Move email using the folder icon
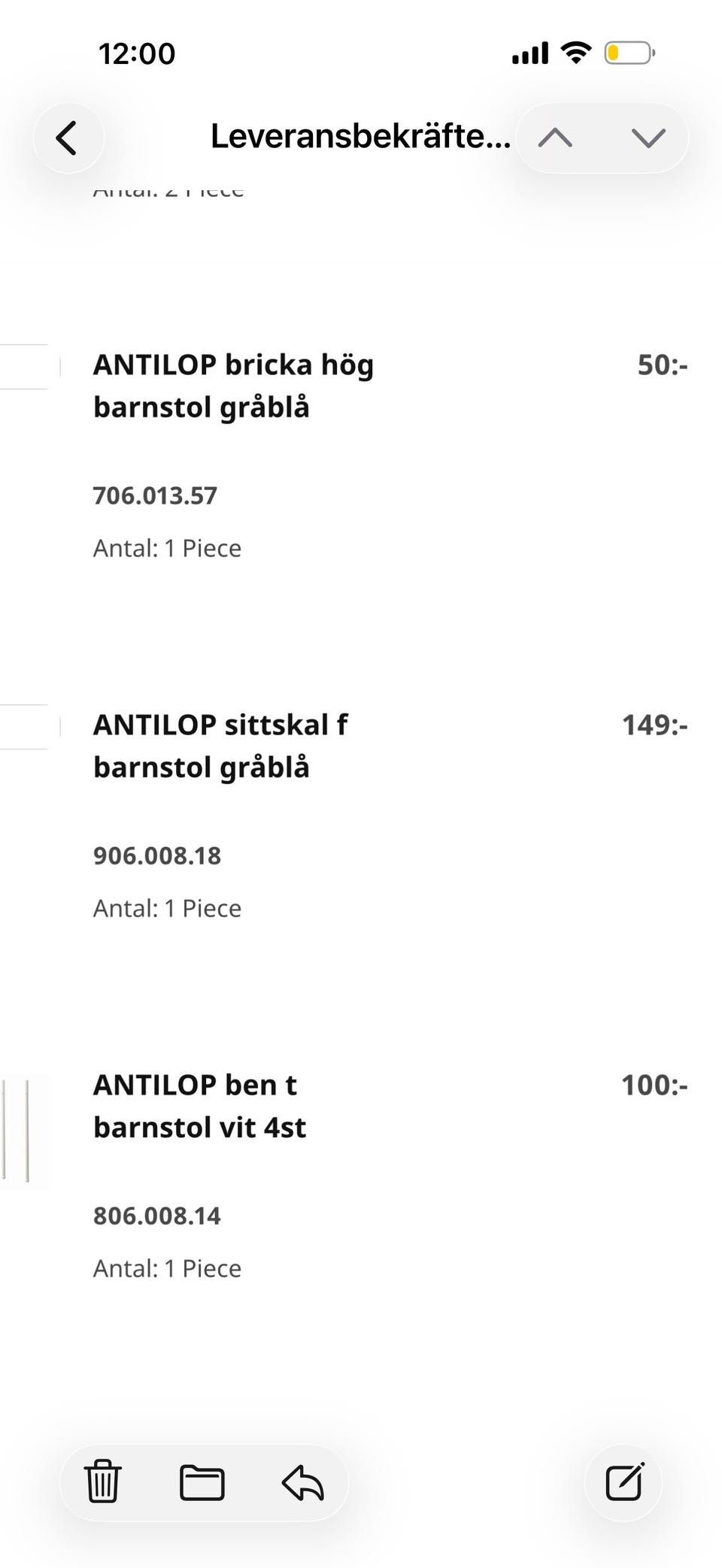Viewport: 722px width, 1568px height. (202, 1482)
